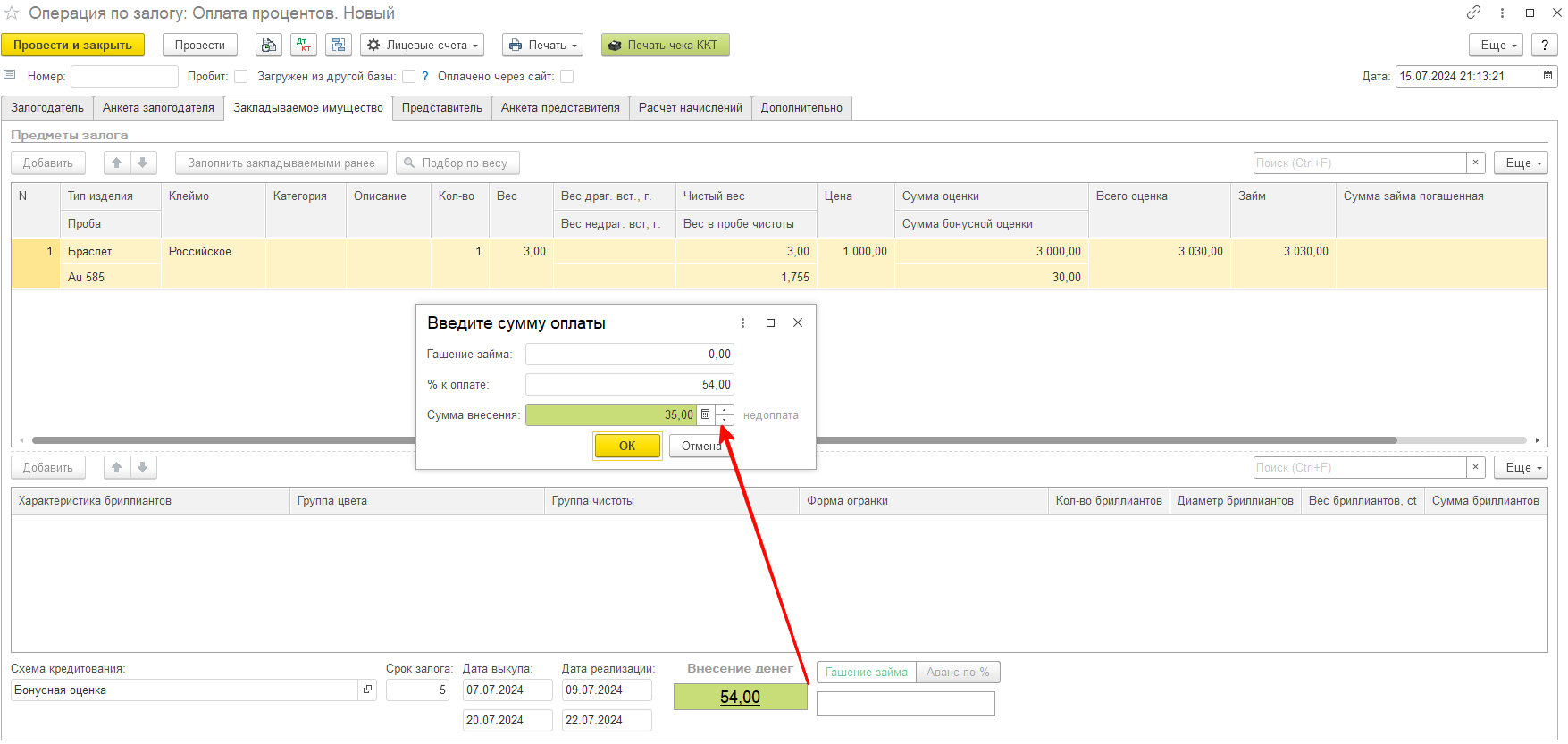Click Заполнить закладываемыми ранее button

click(x=281, y=163)
